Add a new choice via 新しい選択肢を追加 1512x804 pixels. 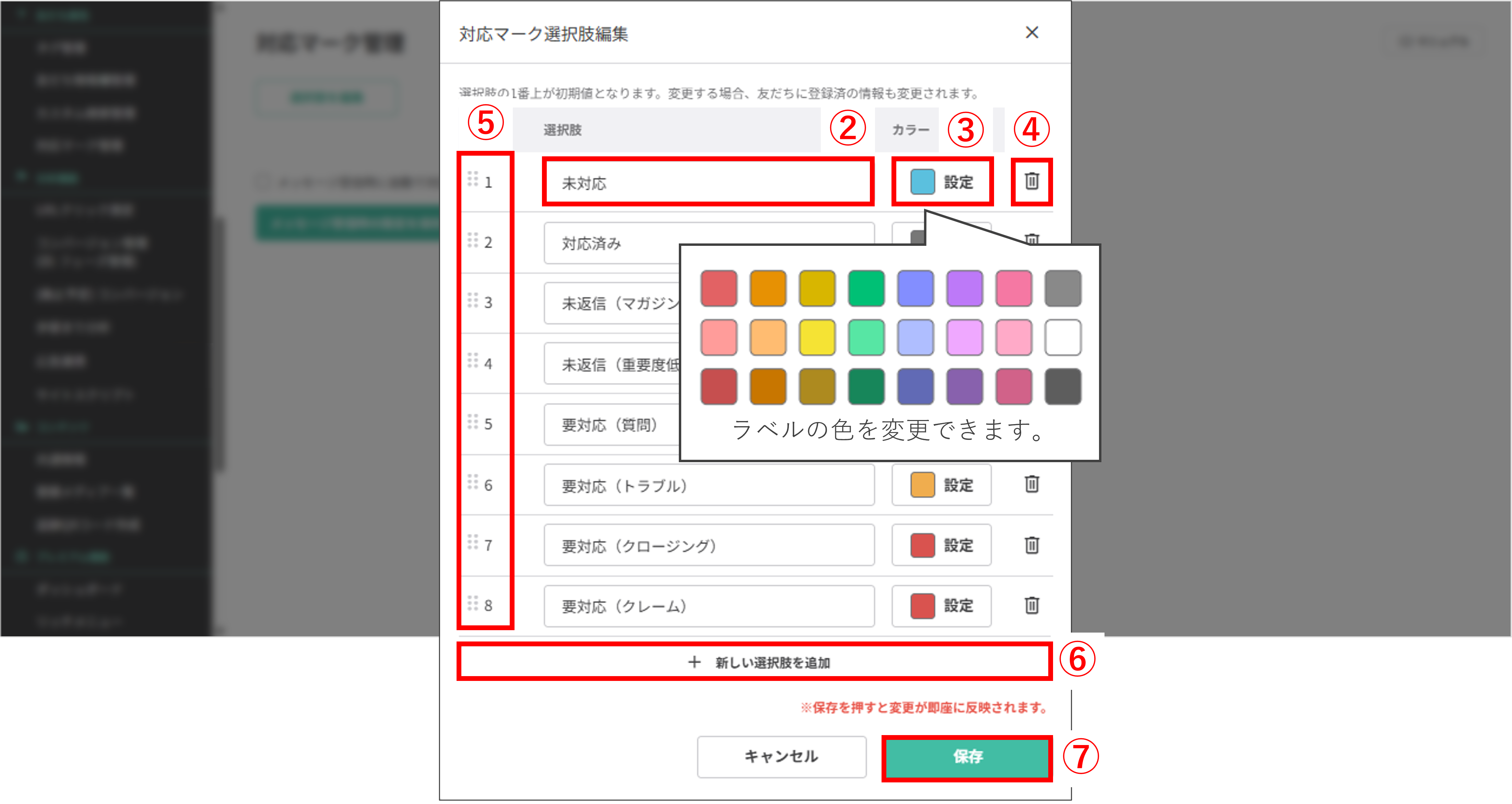click(x=757, y=662)
